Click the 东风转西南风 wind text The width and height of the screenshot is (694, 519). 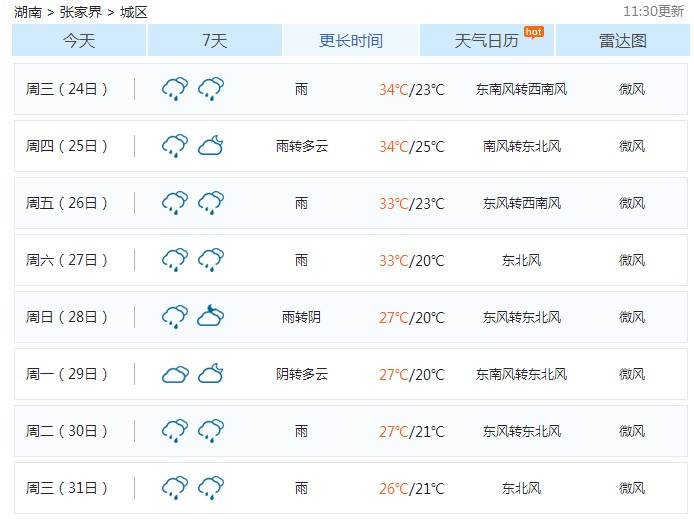pos(521,203)
